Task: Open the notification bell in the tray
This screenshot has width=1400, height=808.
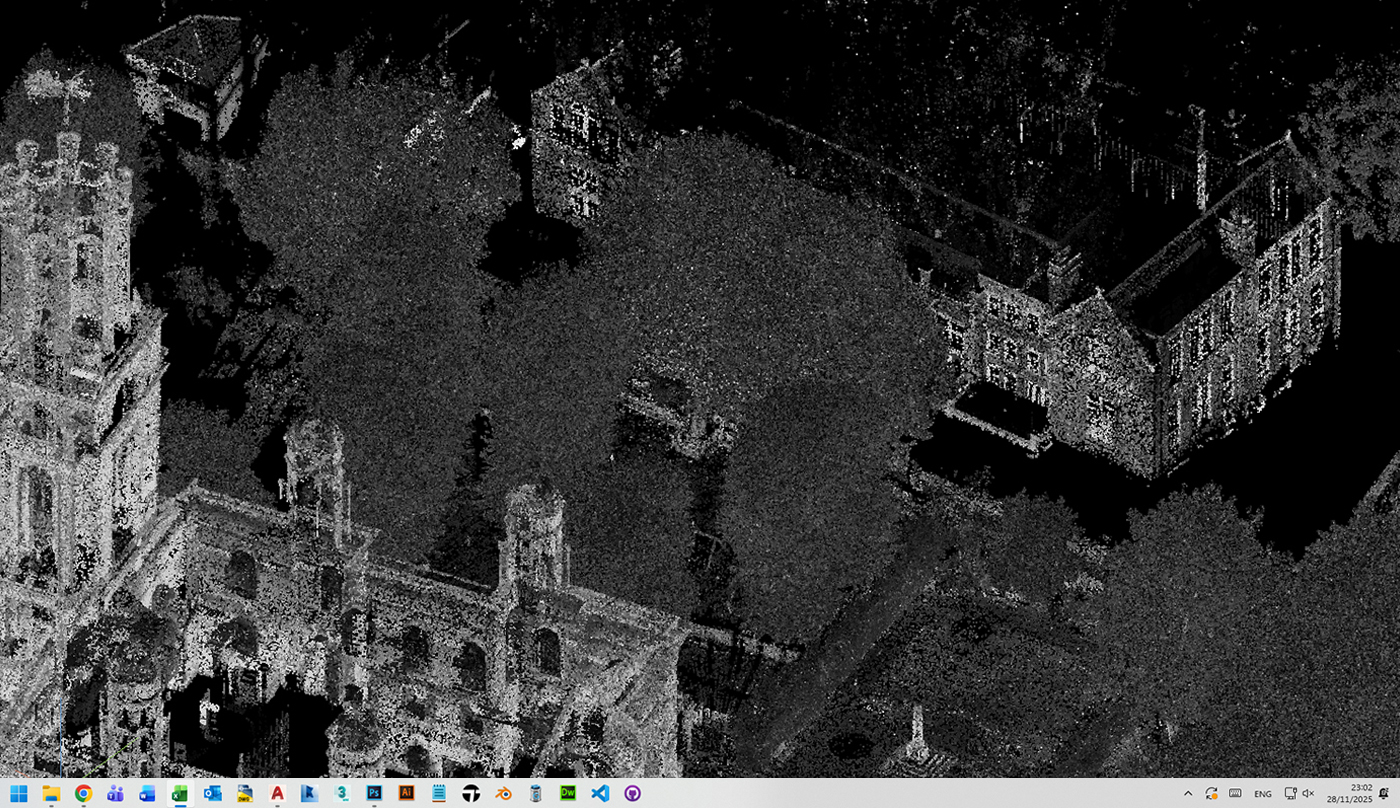Action: point(1384,793)
